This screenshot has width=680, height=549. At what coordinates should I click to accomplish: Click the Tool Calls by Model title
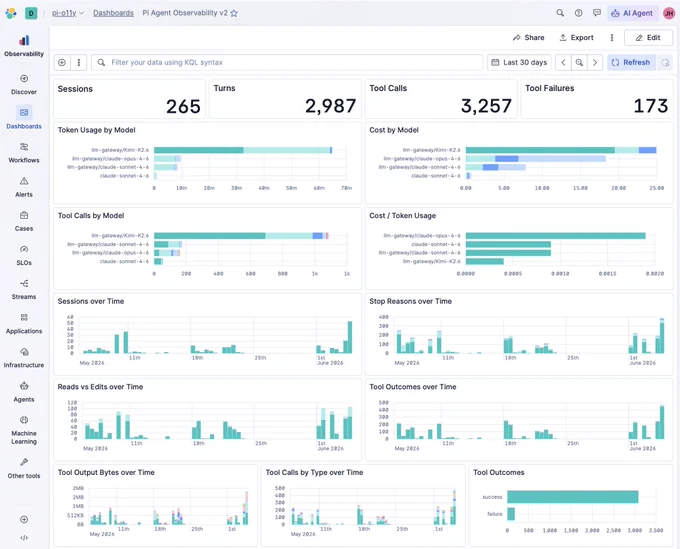(x=91, y=216)
